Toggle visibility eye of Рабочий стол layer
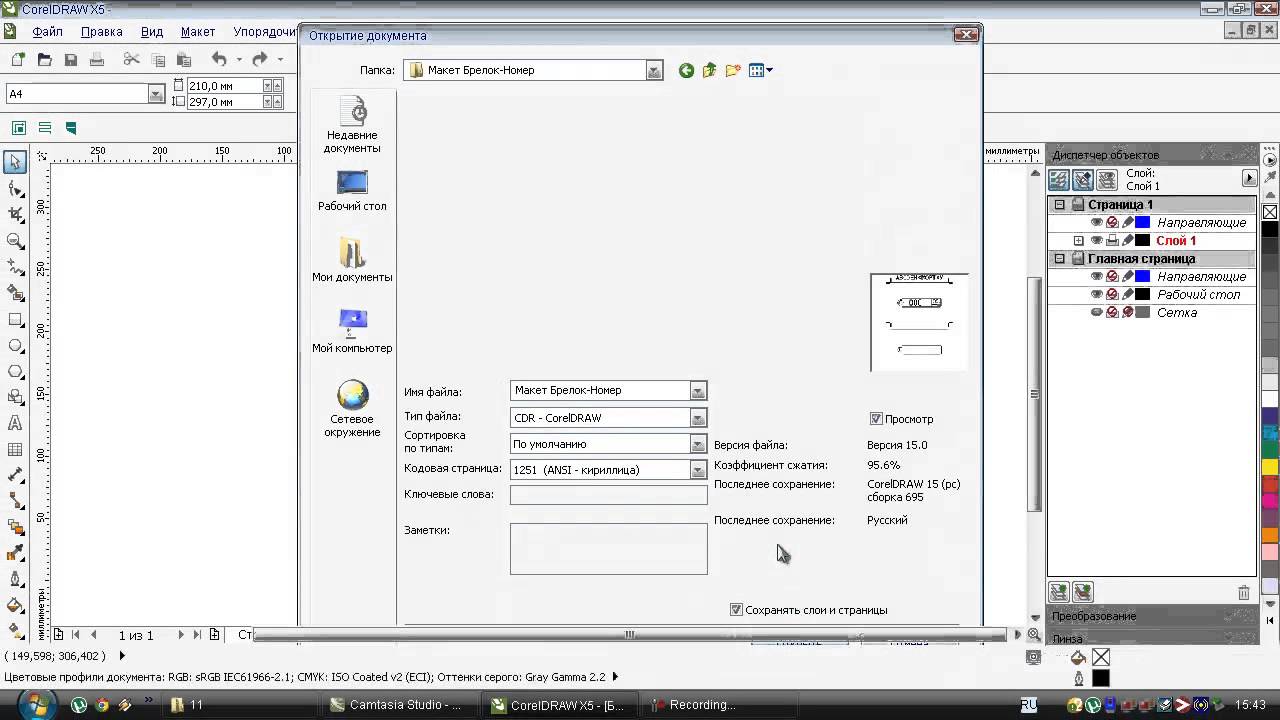The width and height of the screenshot is (1280, 720). (x=1096, y=295)
